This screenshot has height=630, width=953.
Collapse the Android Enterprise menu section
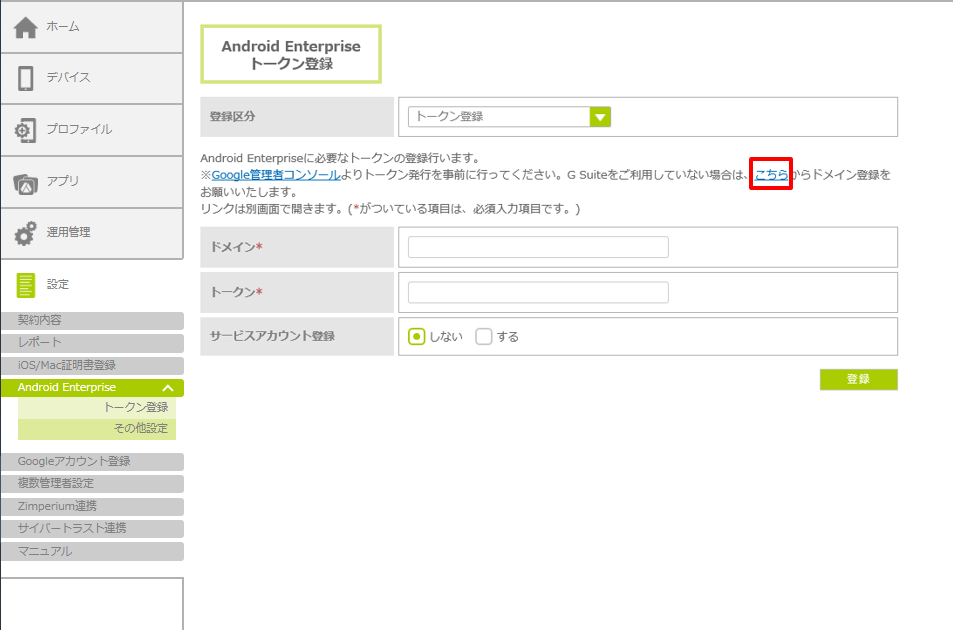[x=168, y=388]
